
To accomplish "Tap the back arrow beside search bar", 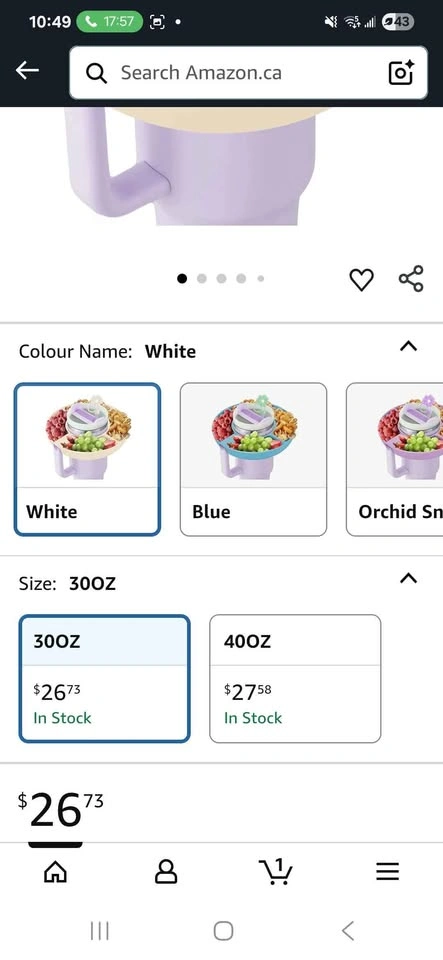I will [27, 71].
